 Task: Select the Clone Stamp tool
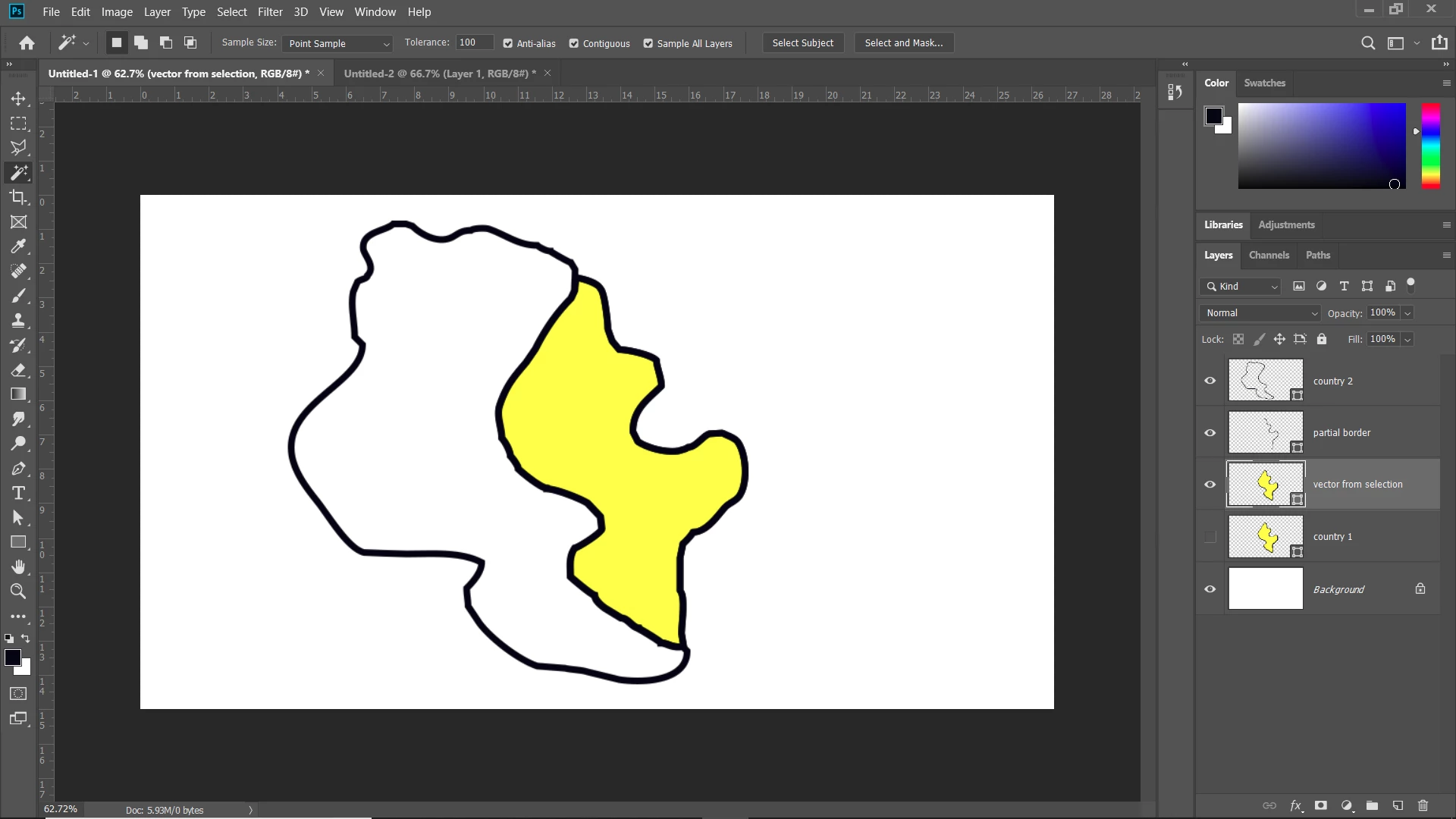pos(18,320)
